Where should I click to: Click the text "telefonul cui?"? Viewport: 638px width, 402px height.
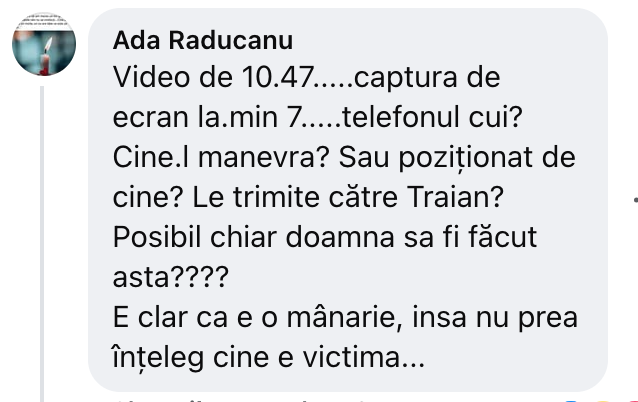click(432, 117)
